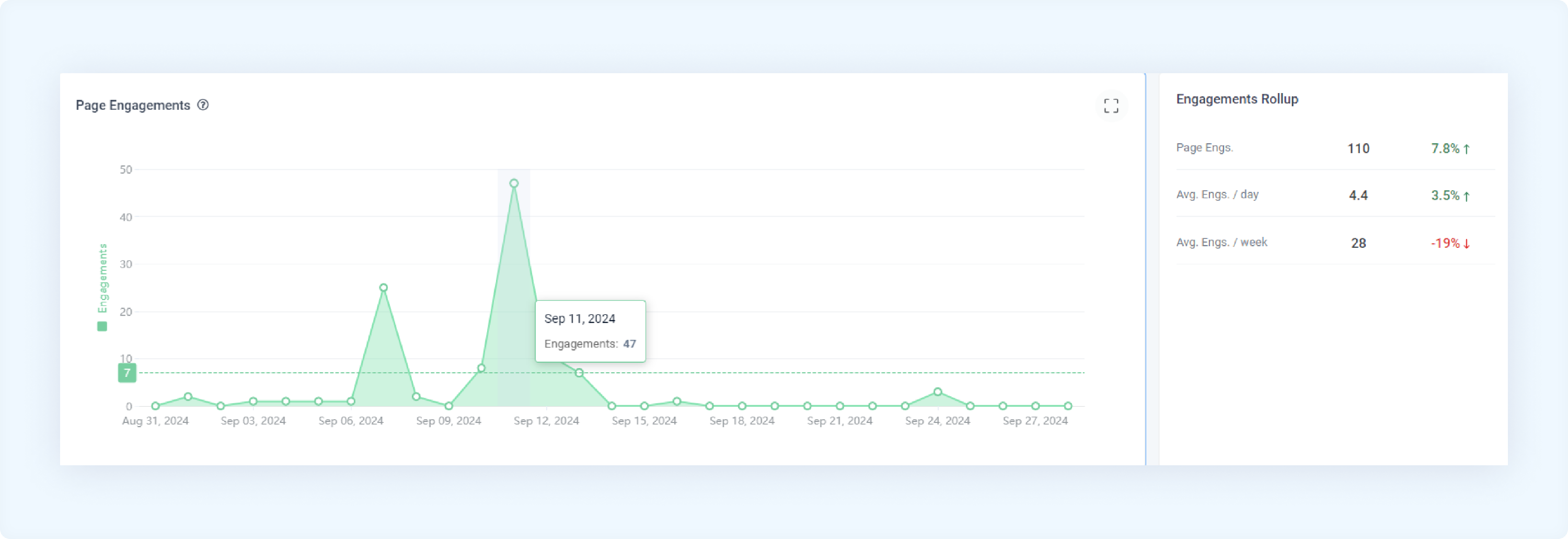Click the Sep 06, 2024 axis label
This screenshot has width=1568, height=539.
[x=351, y=421]
